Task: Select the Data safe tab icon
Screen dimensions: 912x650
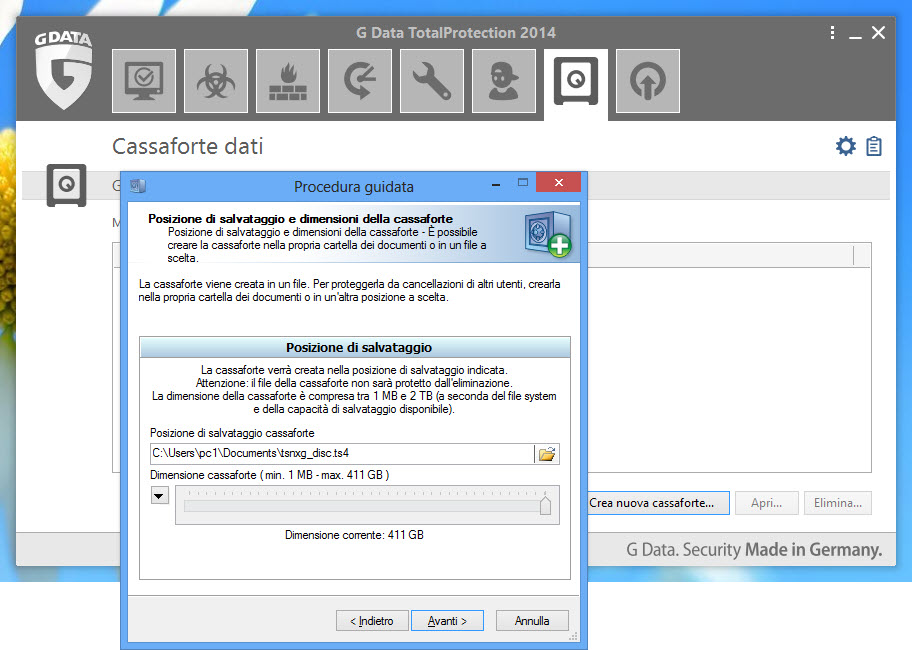Action: [576, 81]
